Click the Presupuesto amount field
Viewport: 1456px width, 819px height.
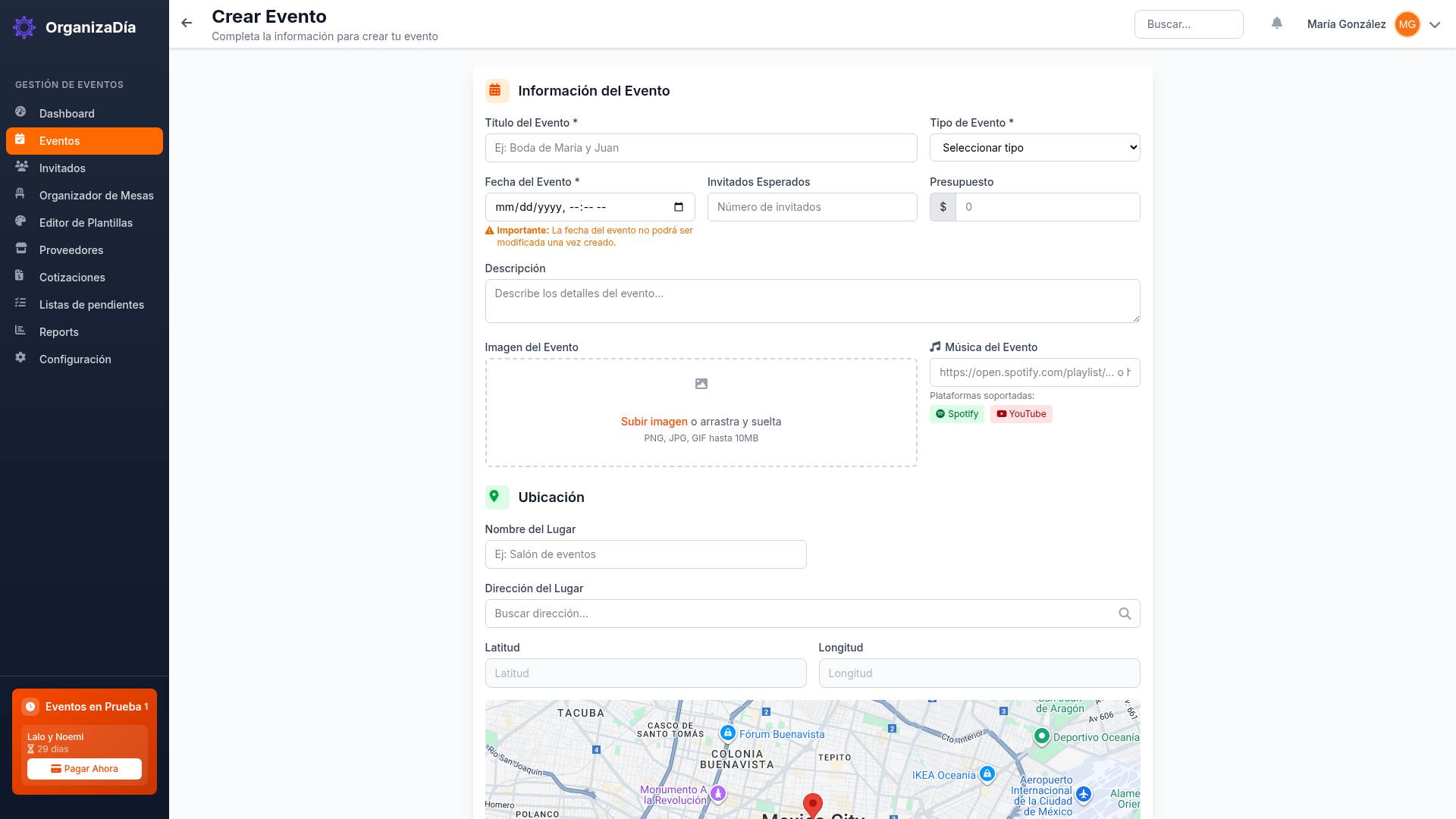(1046, 207)
